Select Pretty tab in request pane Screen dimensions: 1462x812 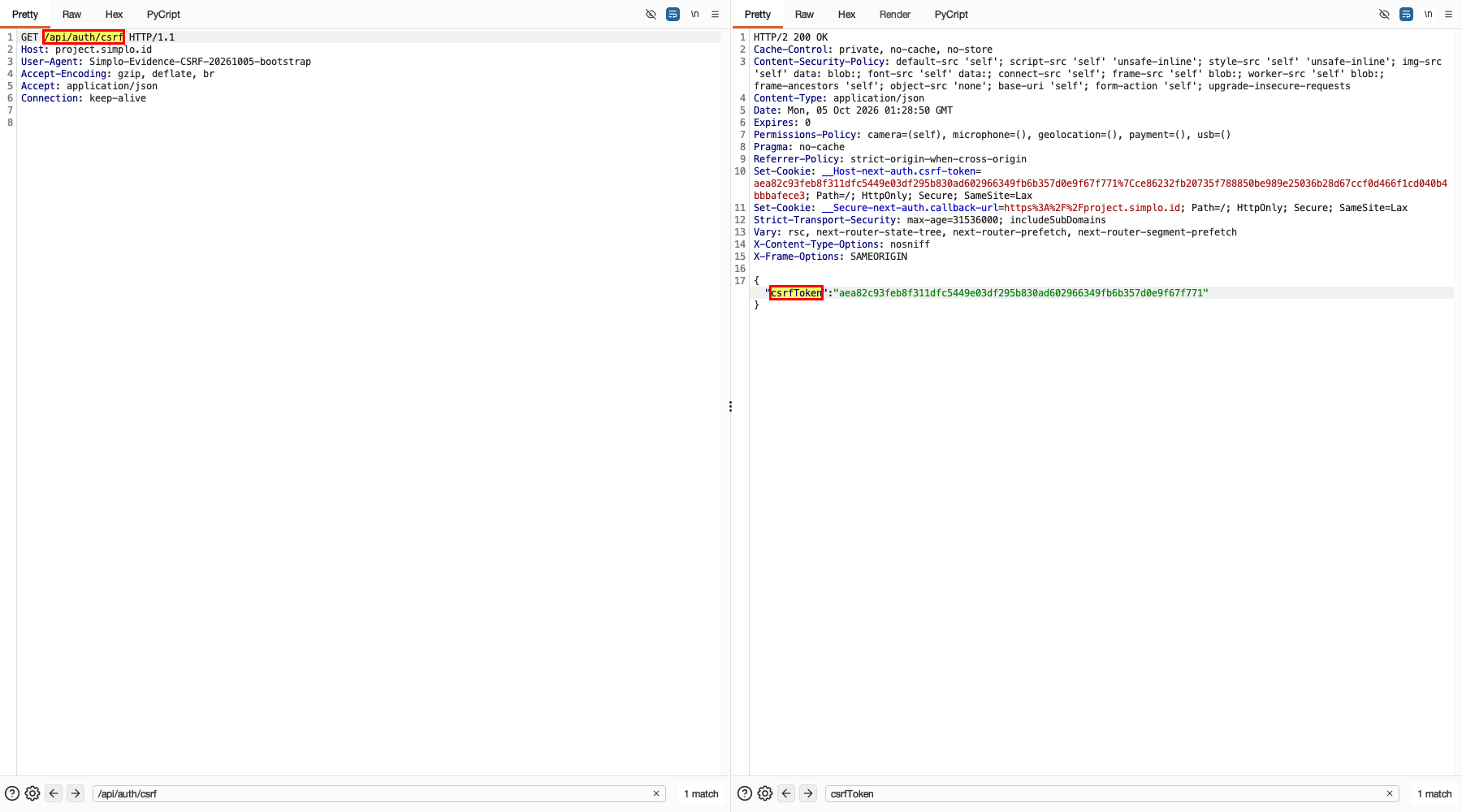coord(25,15)
